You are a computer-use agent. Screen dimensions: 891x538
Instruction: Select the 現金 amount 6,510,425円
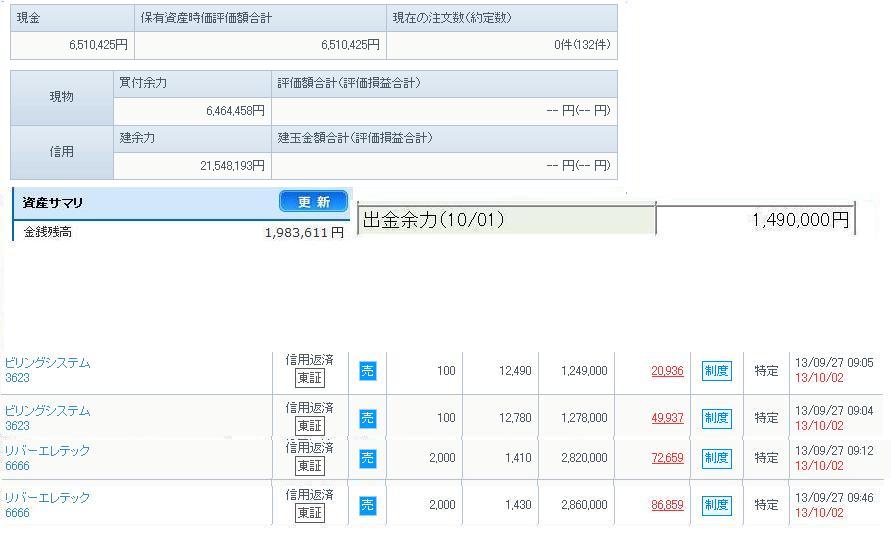click(x=98, y=45)
